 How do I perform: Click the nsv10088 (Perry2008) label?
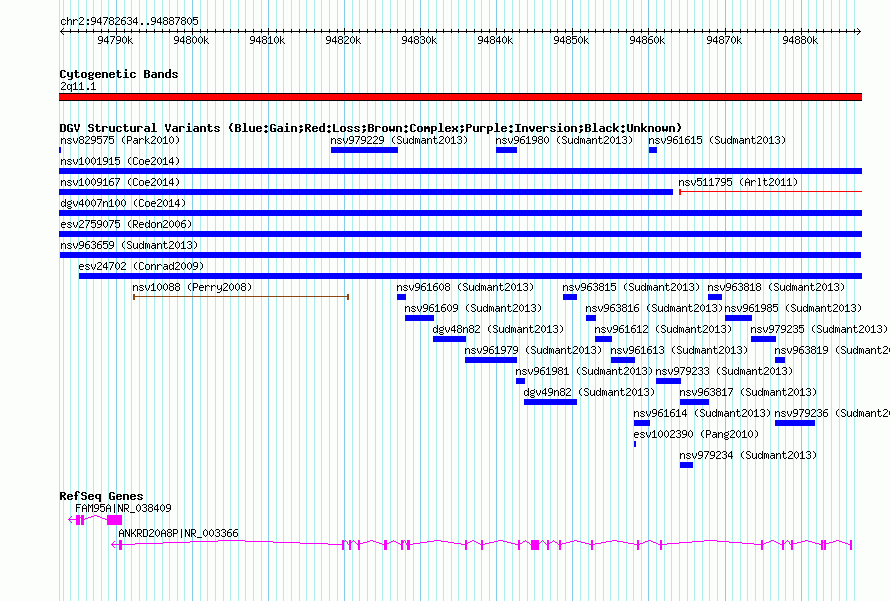(192, 287)
